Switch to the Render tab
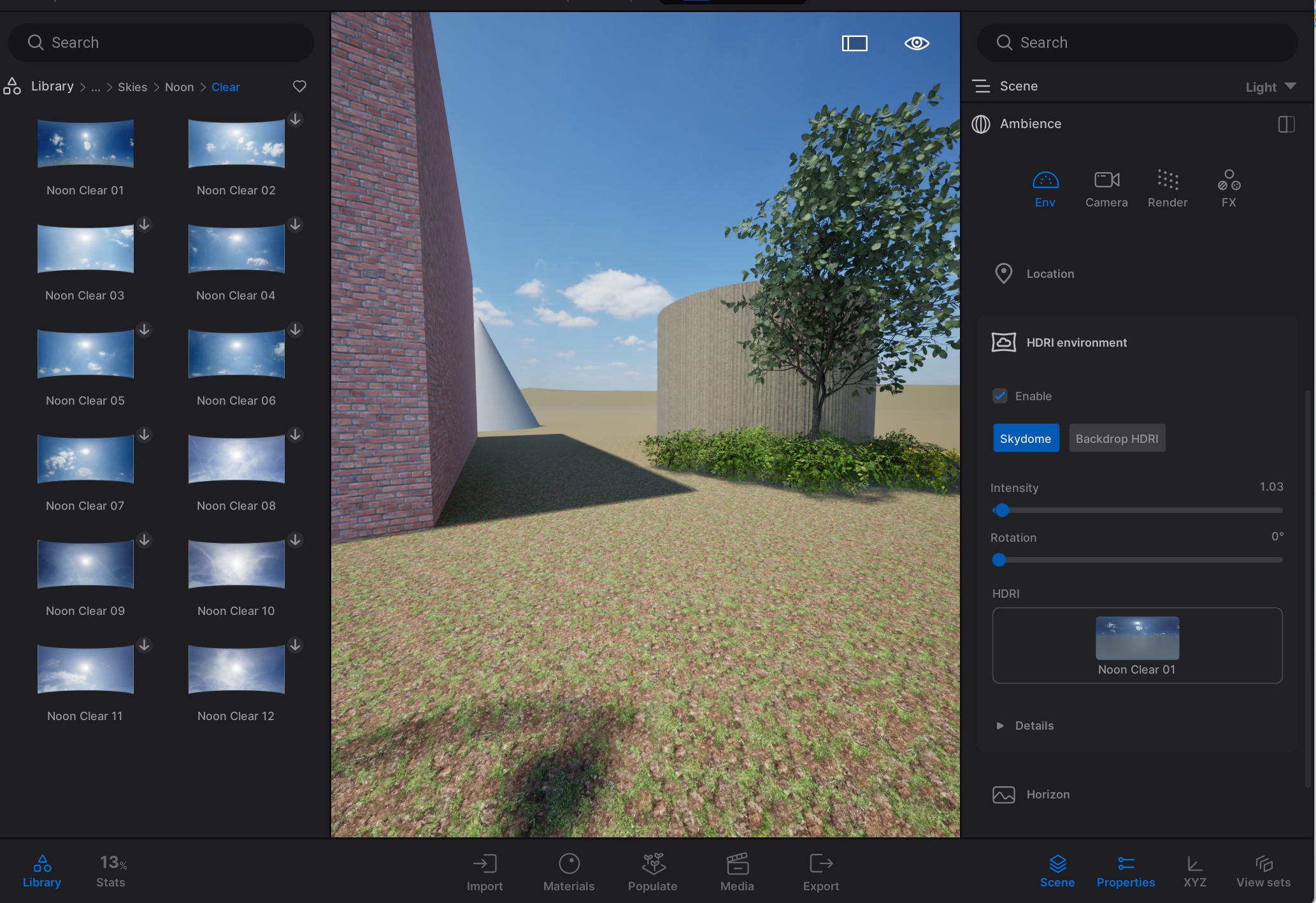The width and height of the screenshot is (1316, 903). [1167, 189]
